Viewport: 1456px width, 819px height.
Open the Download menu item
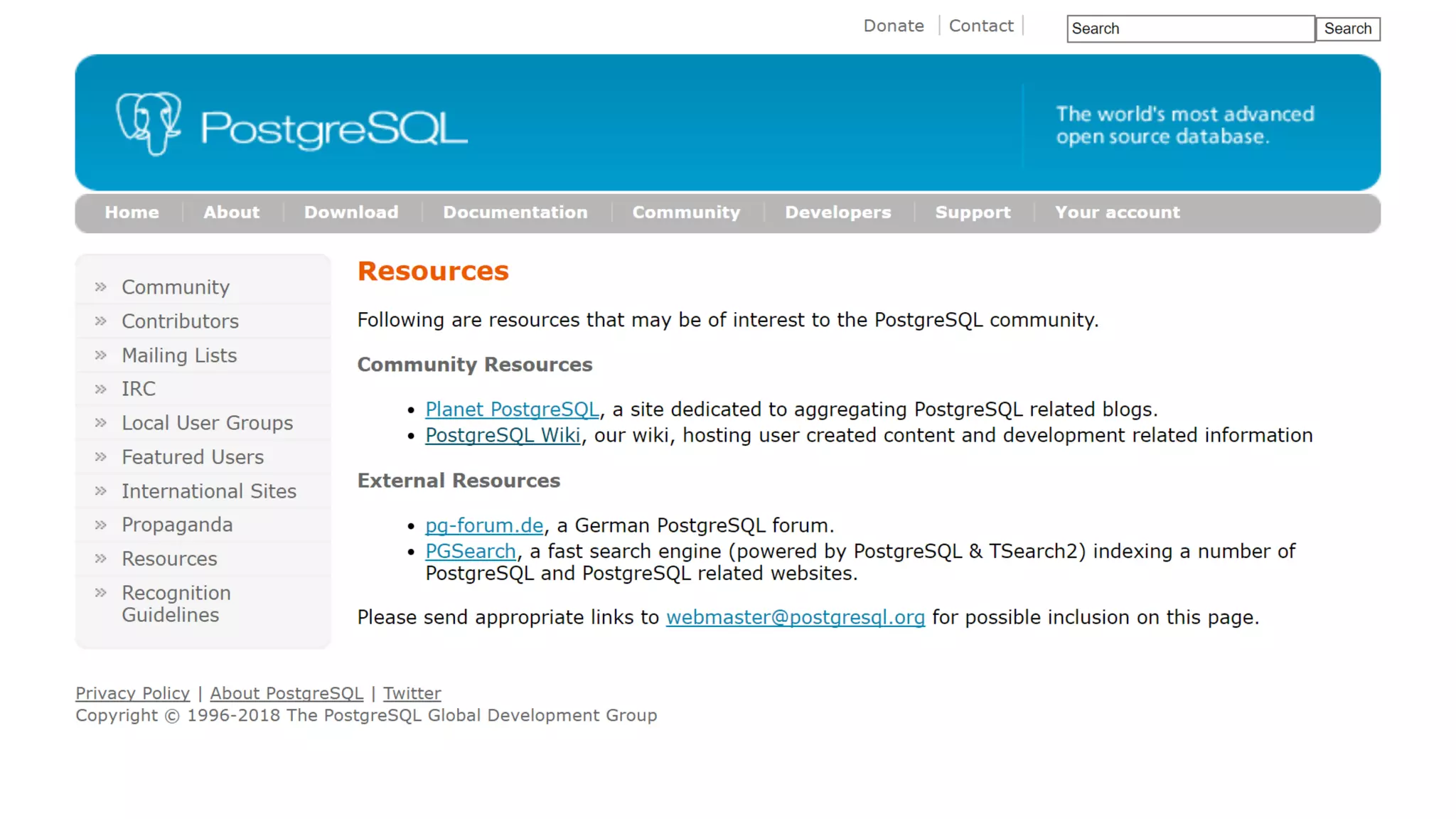coord(351,213)
